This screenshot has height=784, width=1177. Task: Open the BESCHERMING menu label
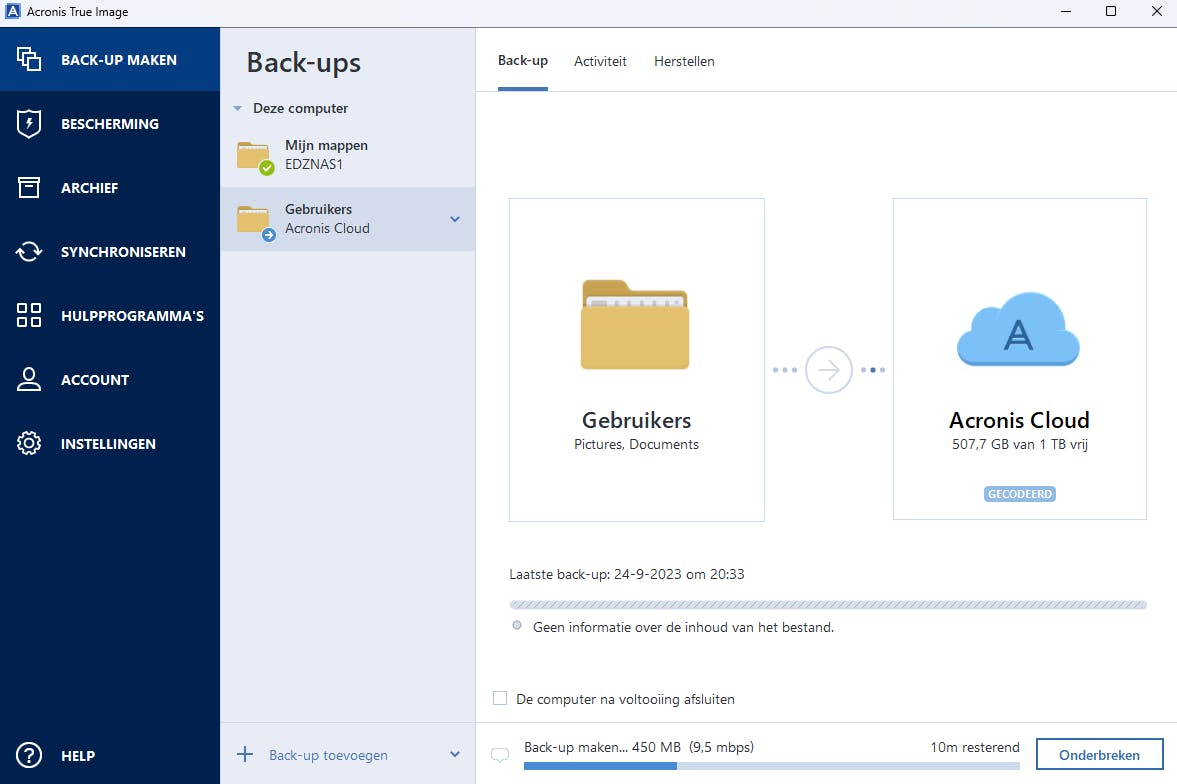click(110, 124)
